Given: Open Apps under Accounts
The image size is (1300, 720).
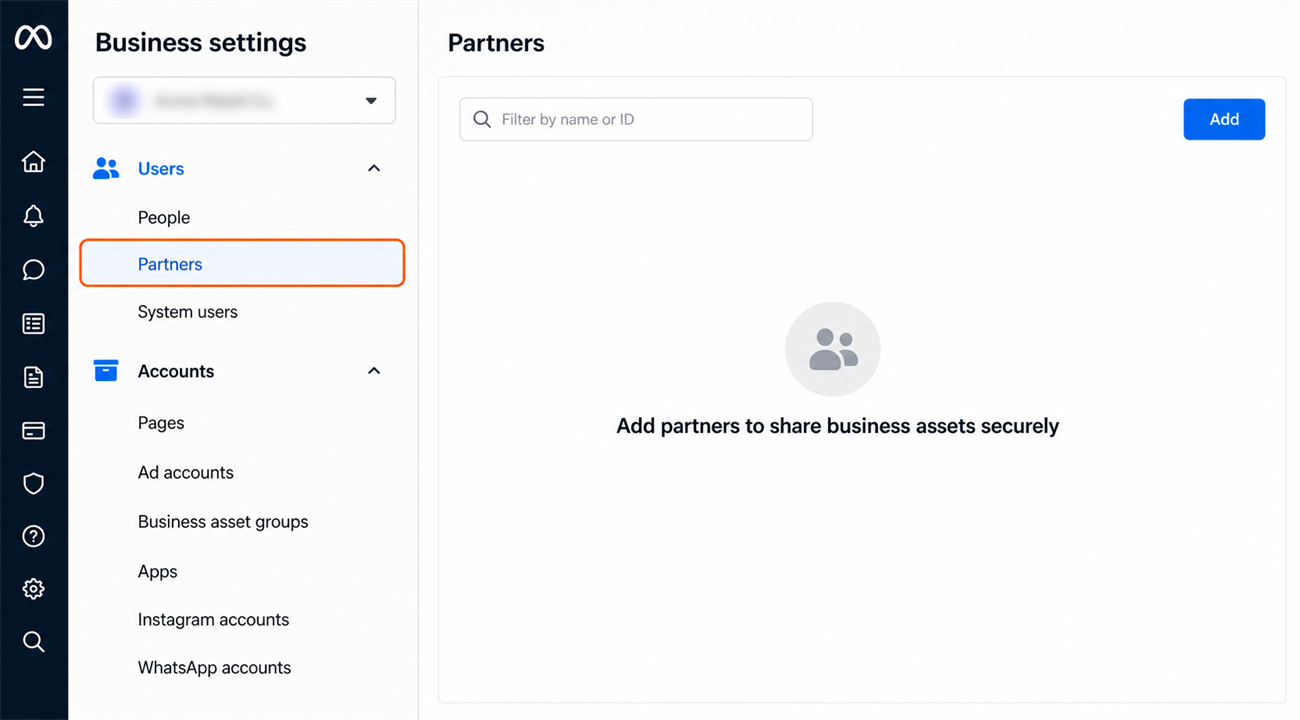Looking at the screenshot, I should [x=158, y=572].
